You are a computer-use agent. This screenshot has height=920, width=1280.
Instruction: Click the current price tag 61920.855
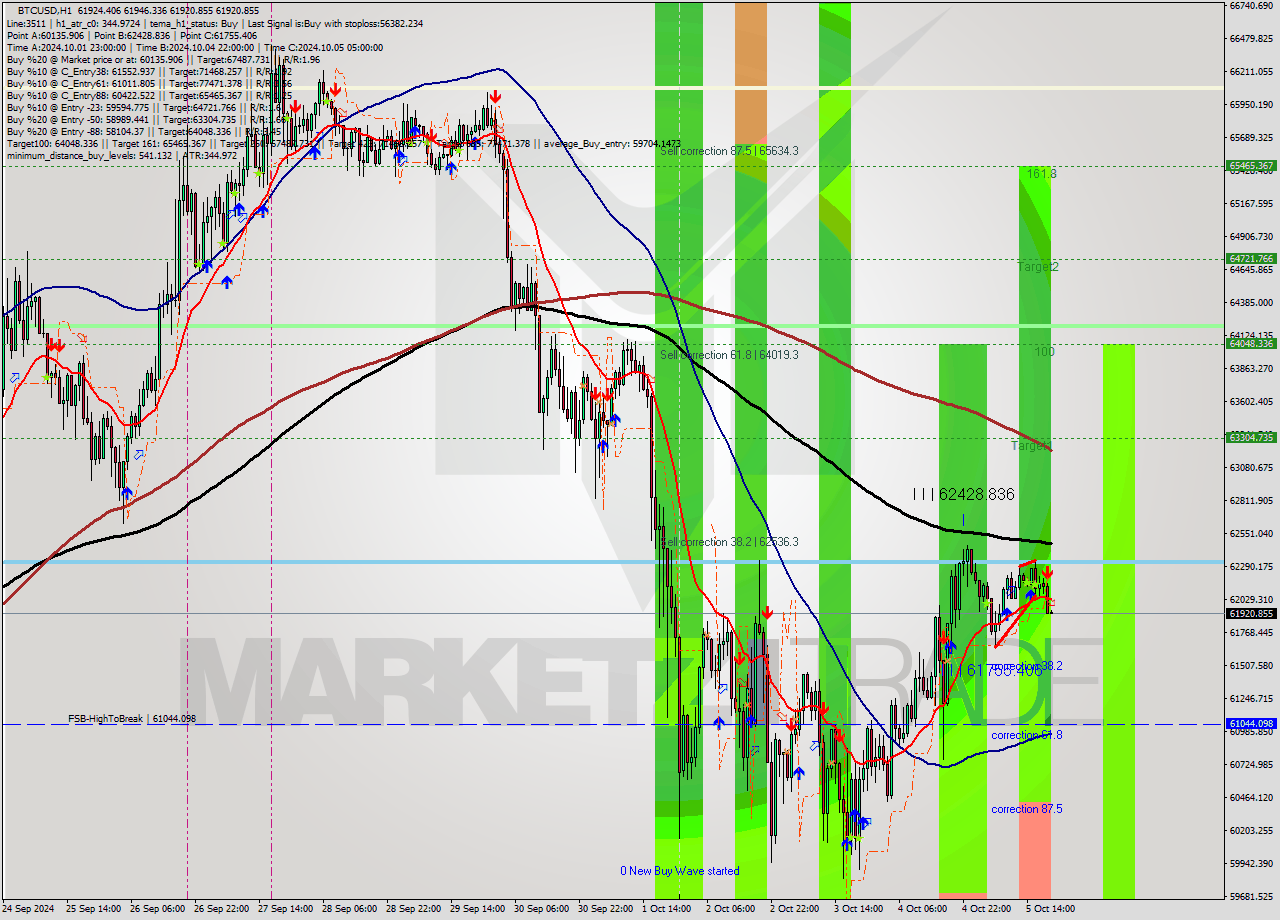coord(1250,613)
